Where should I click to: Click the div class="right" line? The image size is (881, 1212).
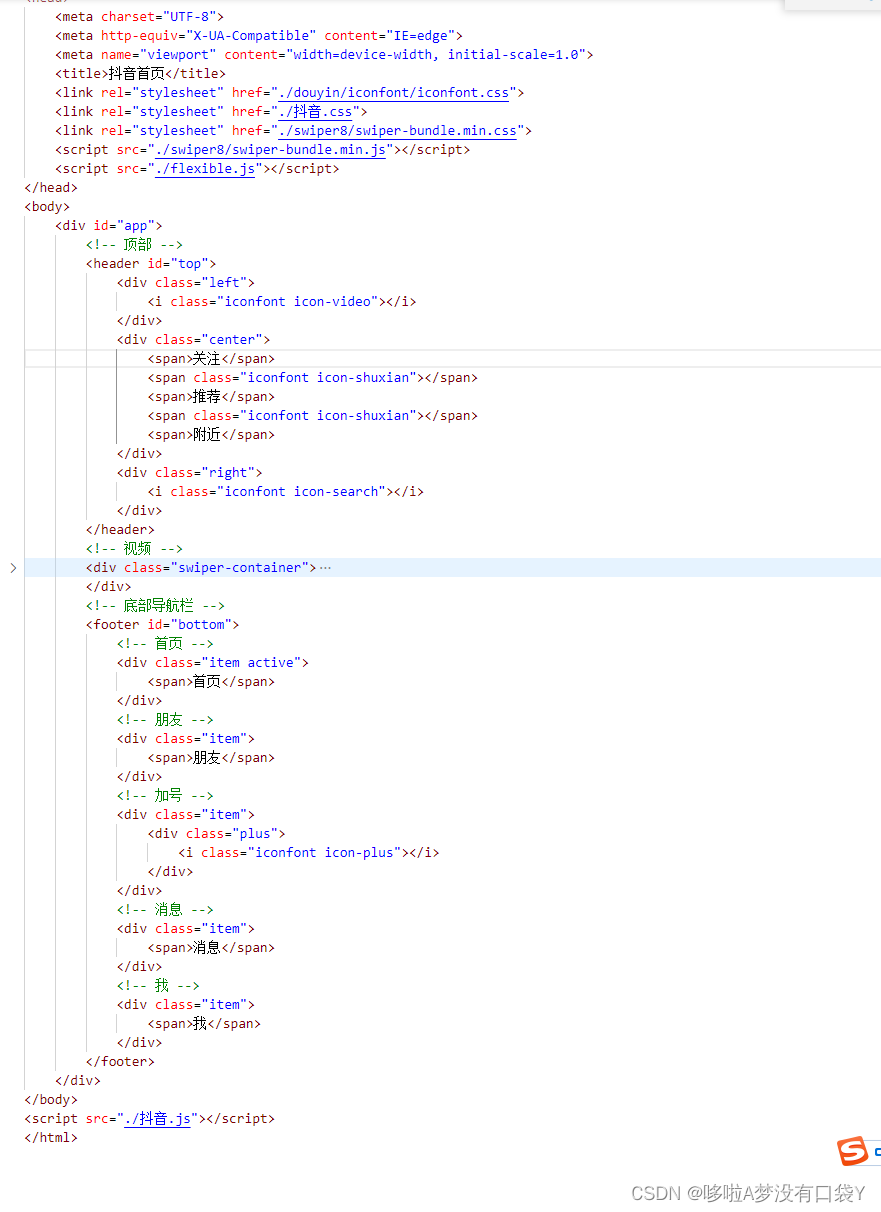(x=190, y=473)
